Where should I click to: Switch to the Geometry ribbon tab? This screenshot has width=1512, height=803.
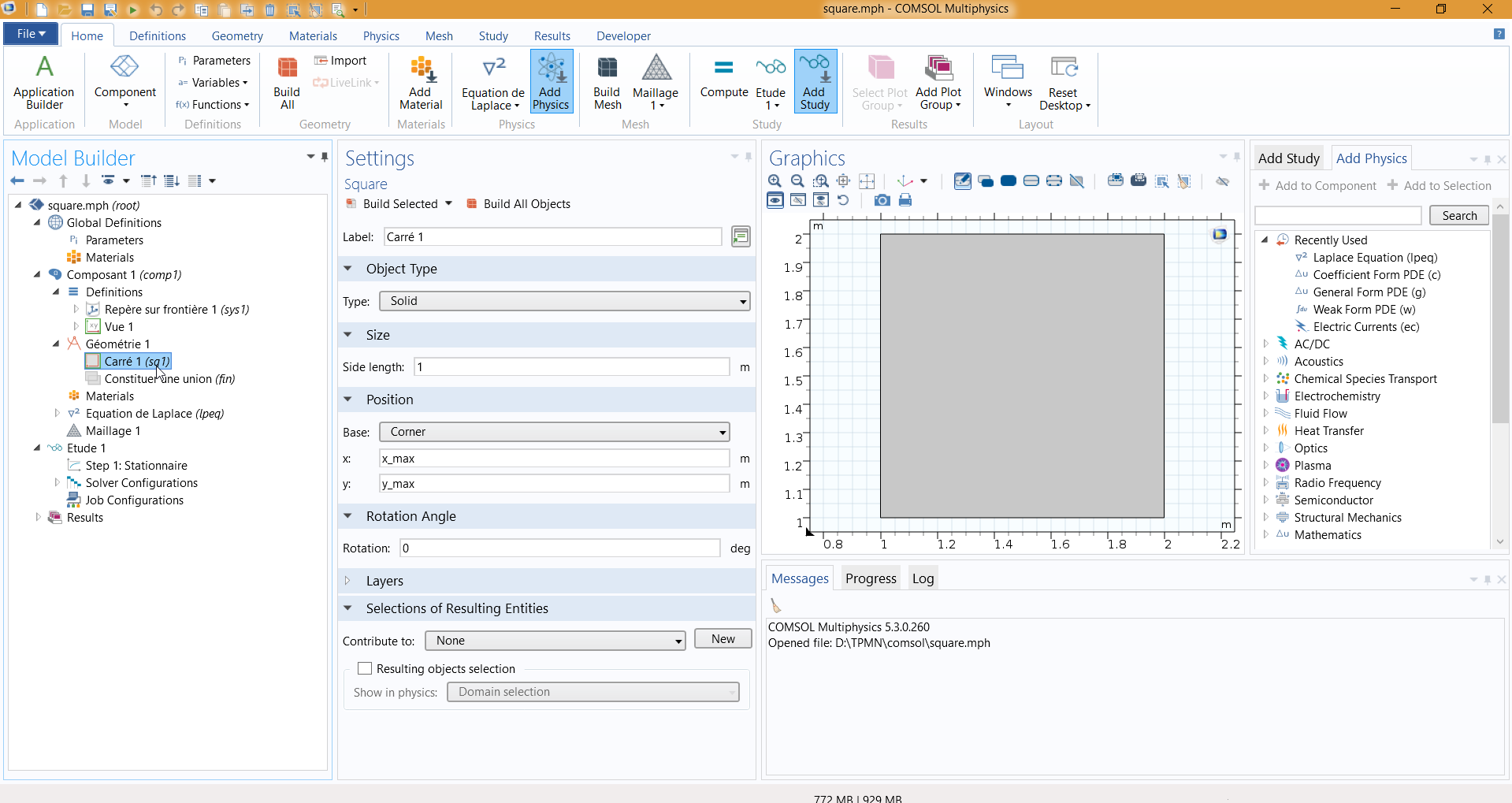(x=237, y=36)
